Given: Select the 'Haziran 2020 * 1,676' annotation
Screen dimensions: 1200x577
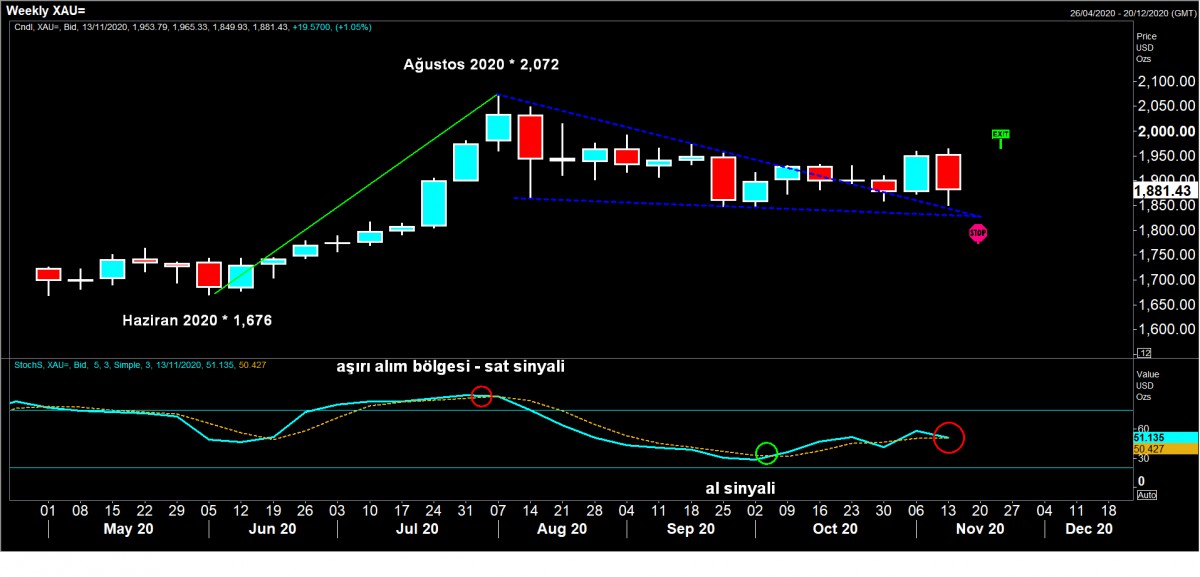Looking at the screenshot, I should point(197,320).
